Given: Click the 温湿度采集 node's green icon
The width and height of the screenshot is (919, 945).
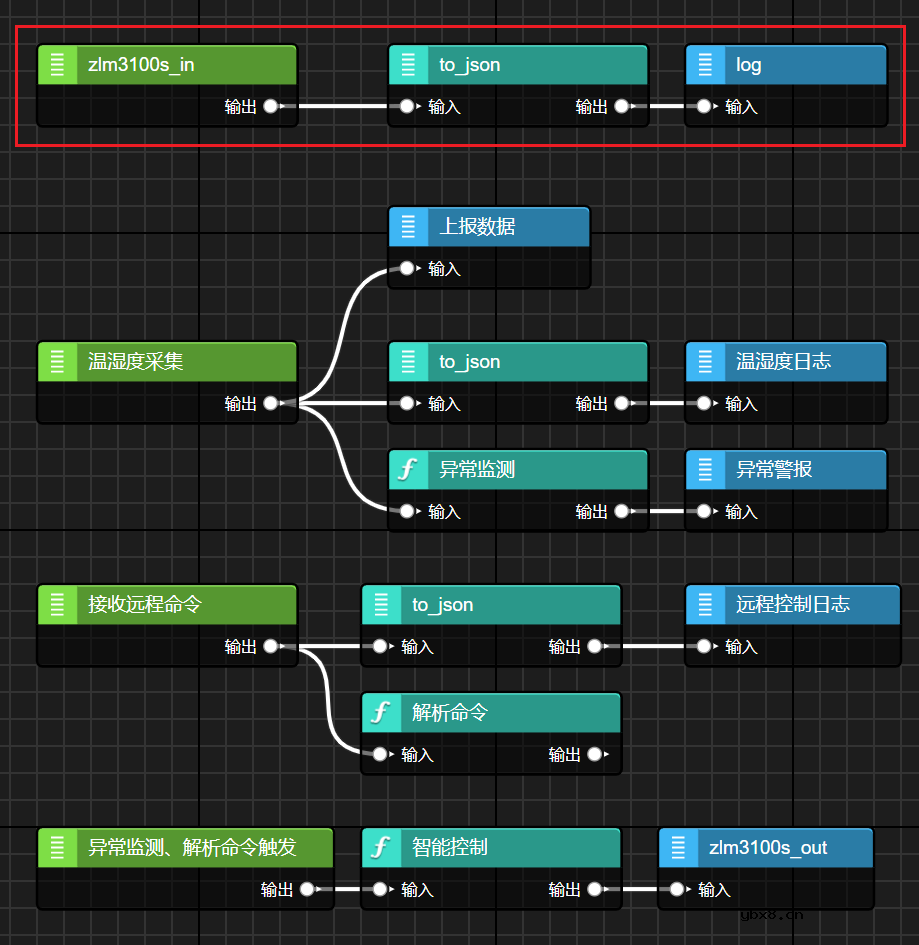Looking at the screenshot, I should pos(57,362).
